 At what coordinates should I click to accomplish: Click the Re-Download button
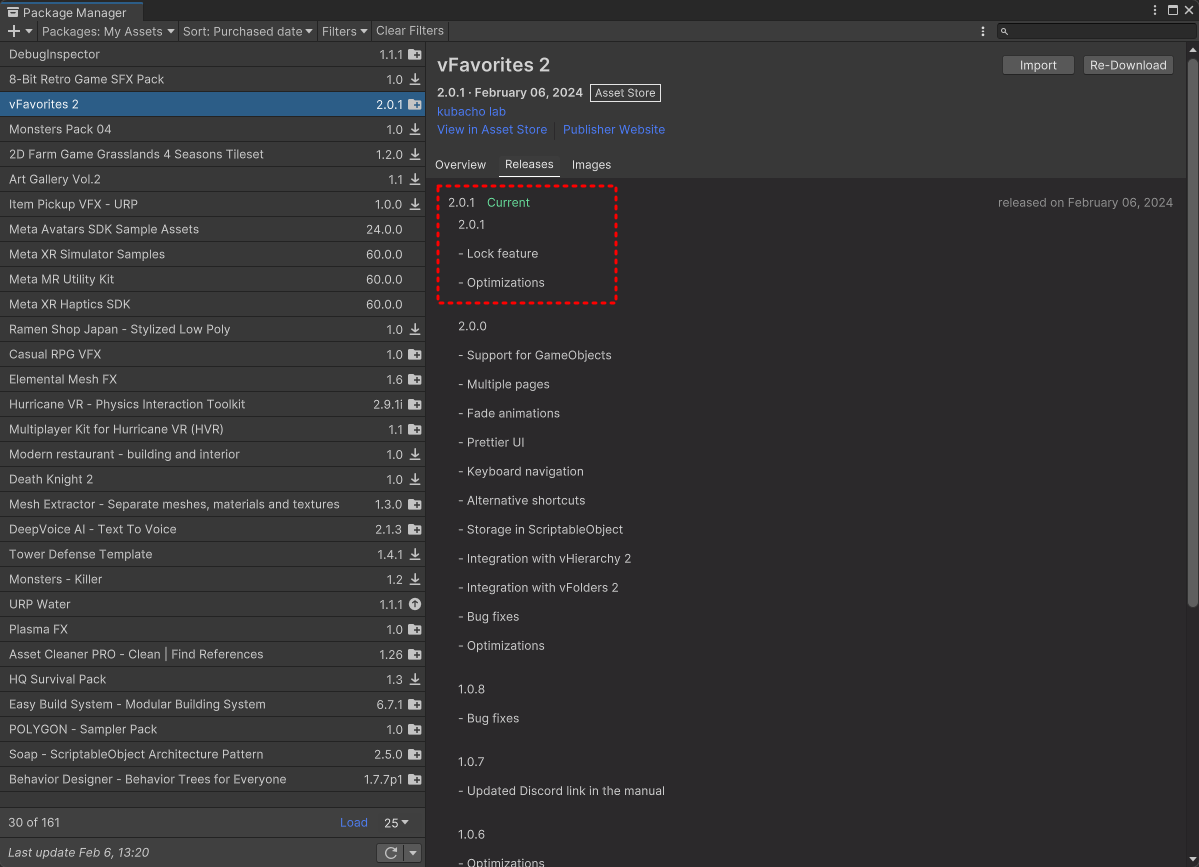click(x=1128, y=65)
